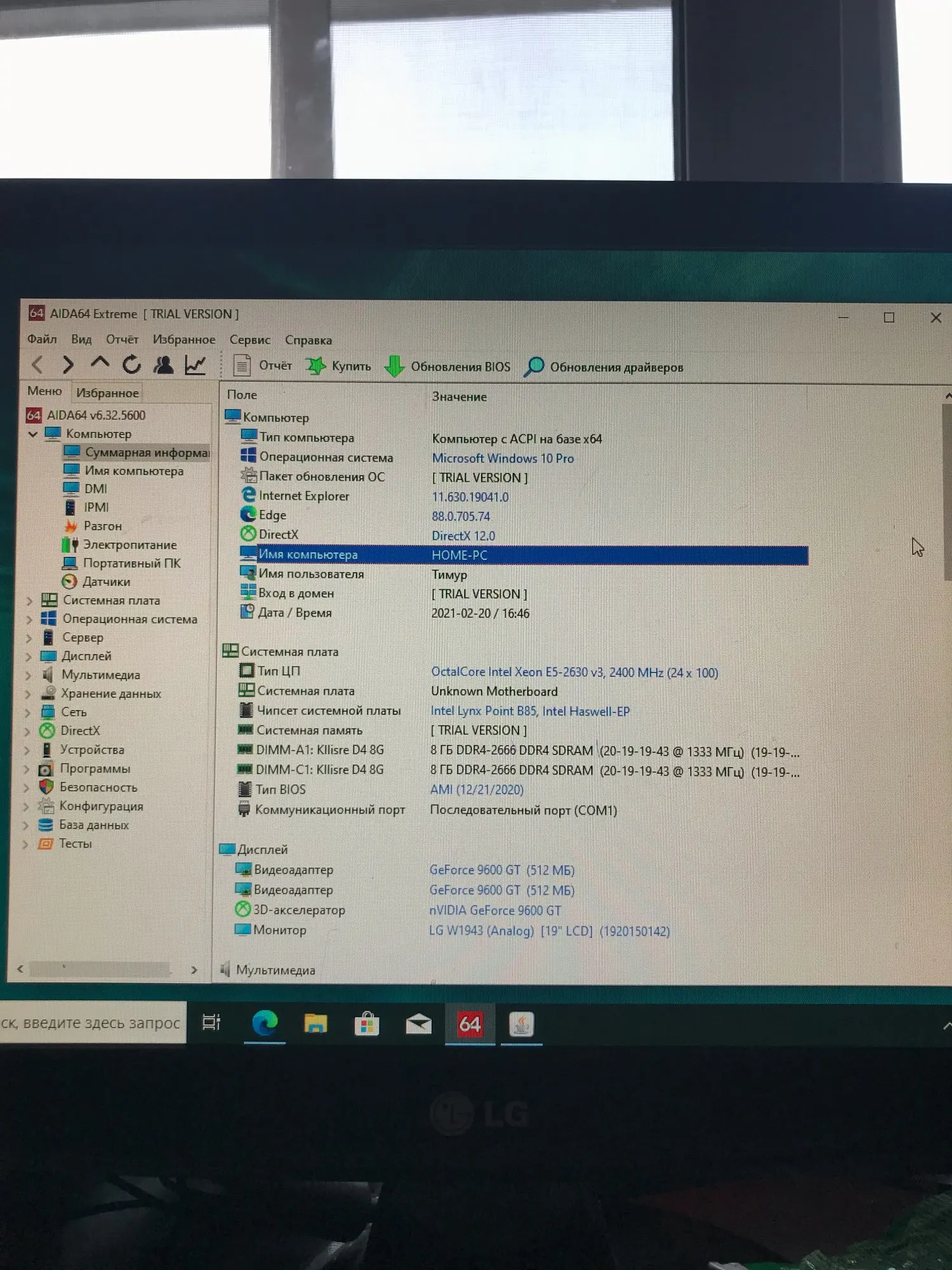Click the Купить buy button
952x1270 pixels.
point(339,366)
